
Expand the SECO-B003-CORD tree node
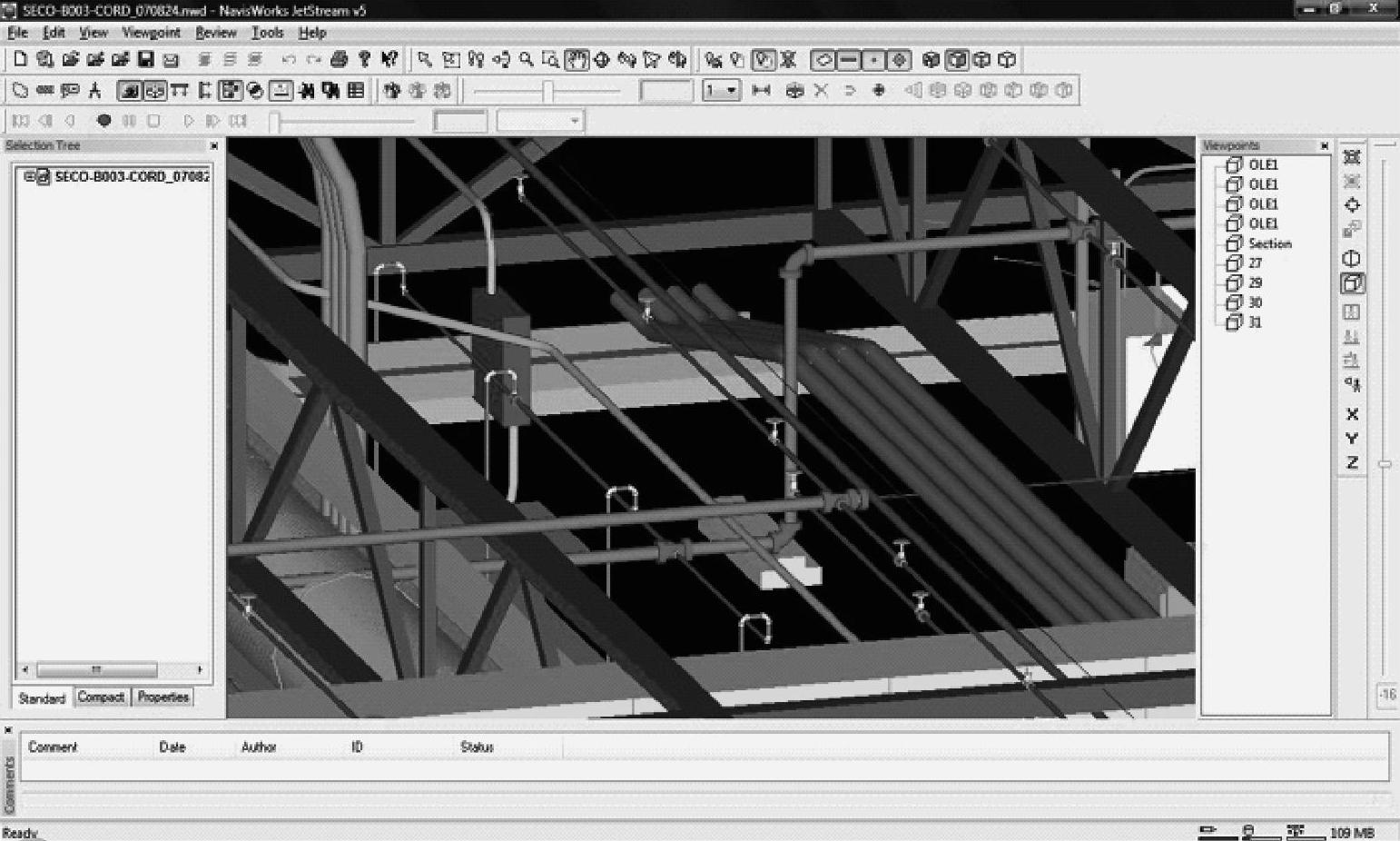pos(29,176)
